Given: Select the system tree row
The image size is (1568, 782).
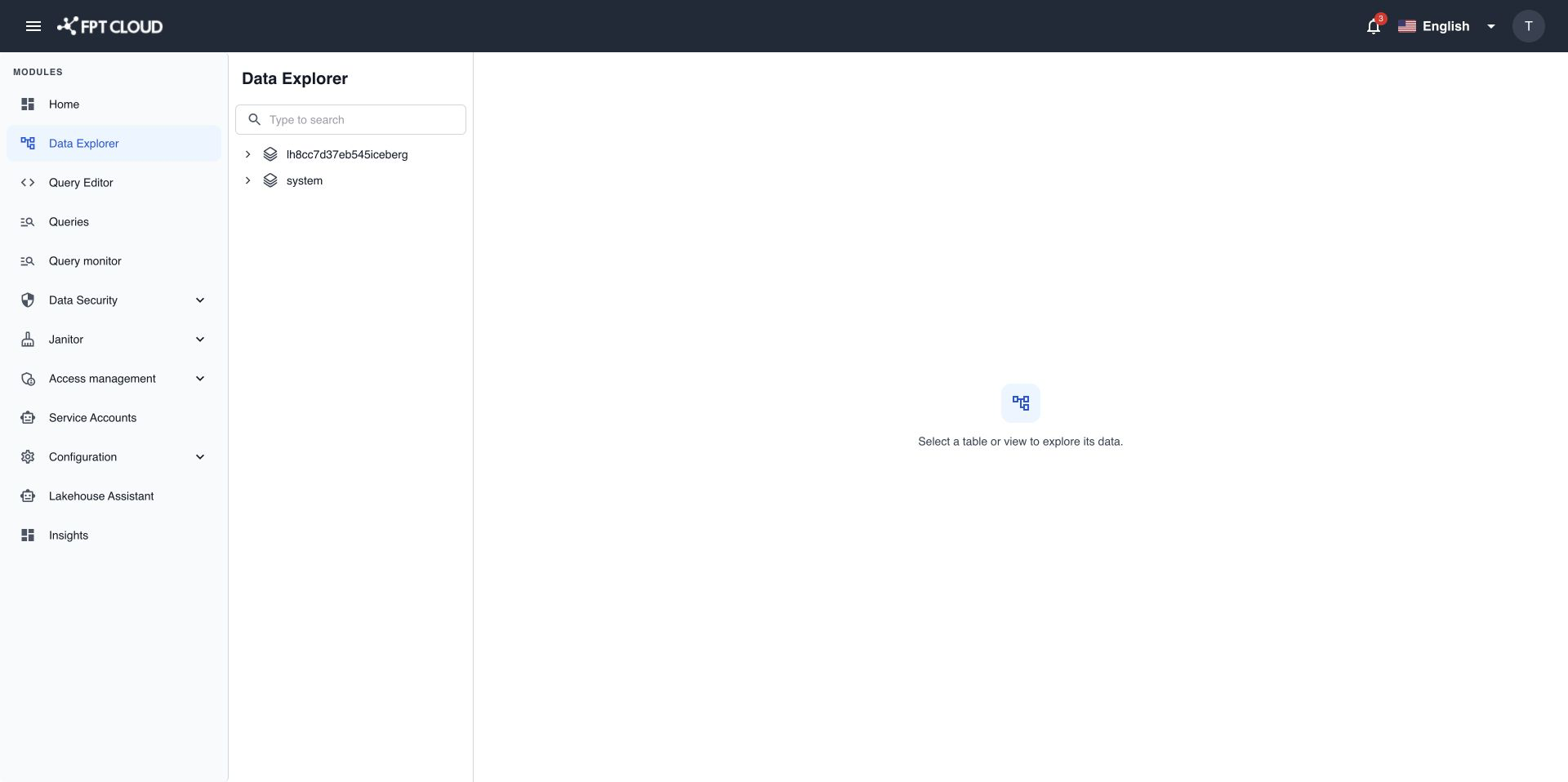Looking at the screenshot, I should [x=350, y=180].
